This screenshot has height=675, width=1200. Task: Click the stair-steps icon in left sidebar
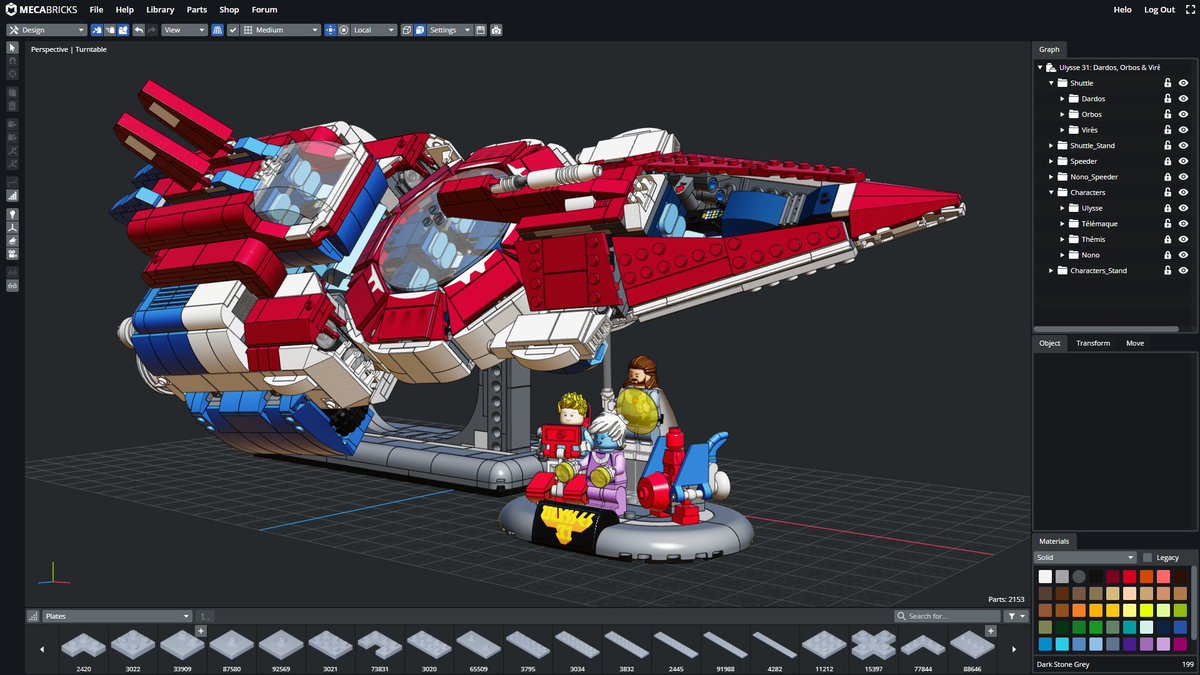pyautogui.click(x=12, y=195)
